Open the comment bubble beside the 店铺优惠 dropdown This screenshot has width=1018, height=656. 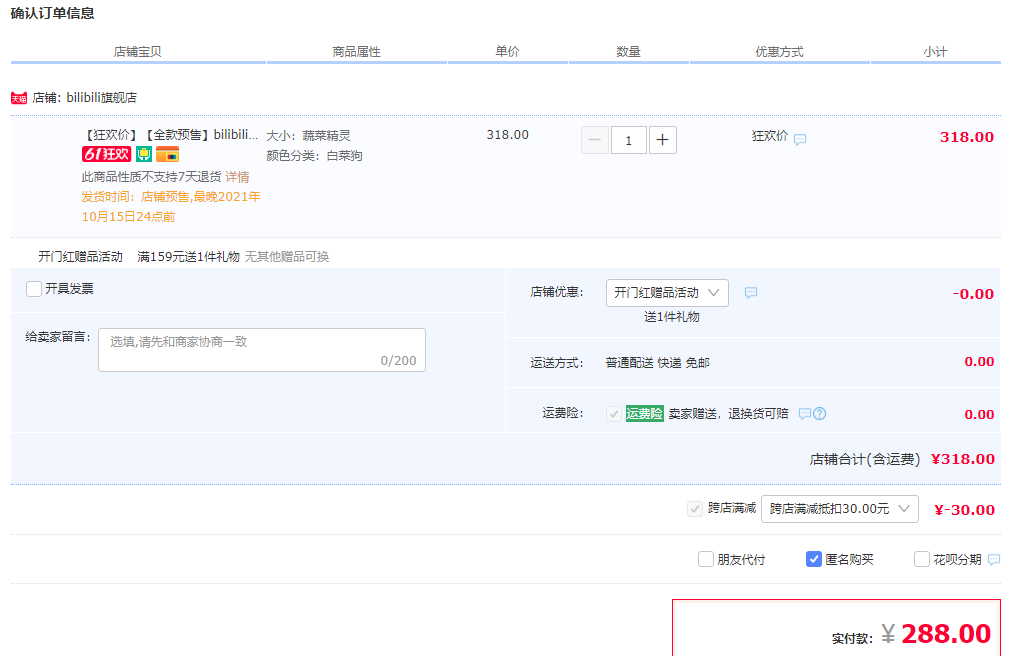751,293
